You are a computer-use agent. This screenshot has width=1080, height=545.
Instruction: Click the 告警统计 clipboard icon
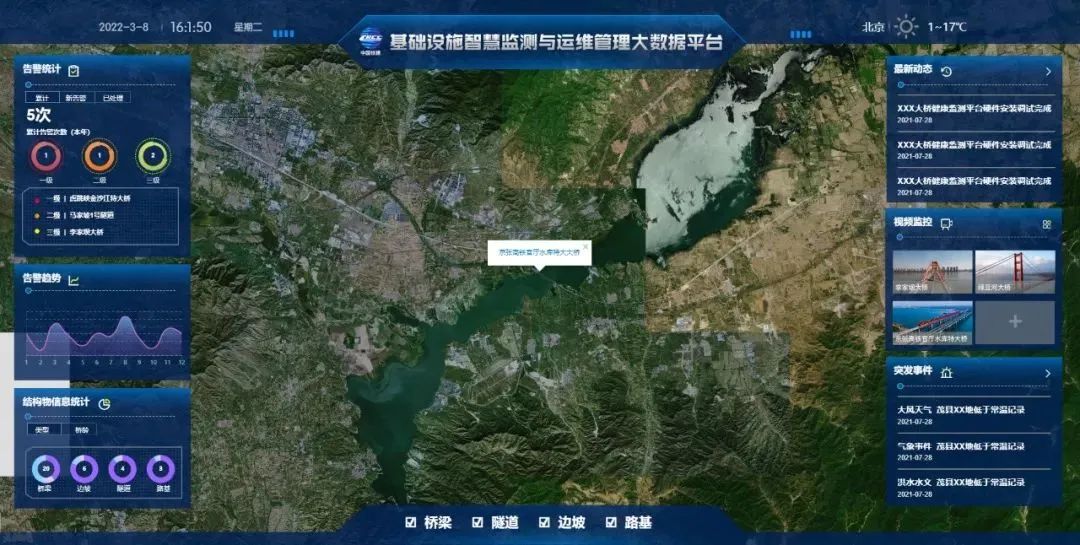click(x=74, y=70)
